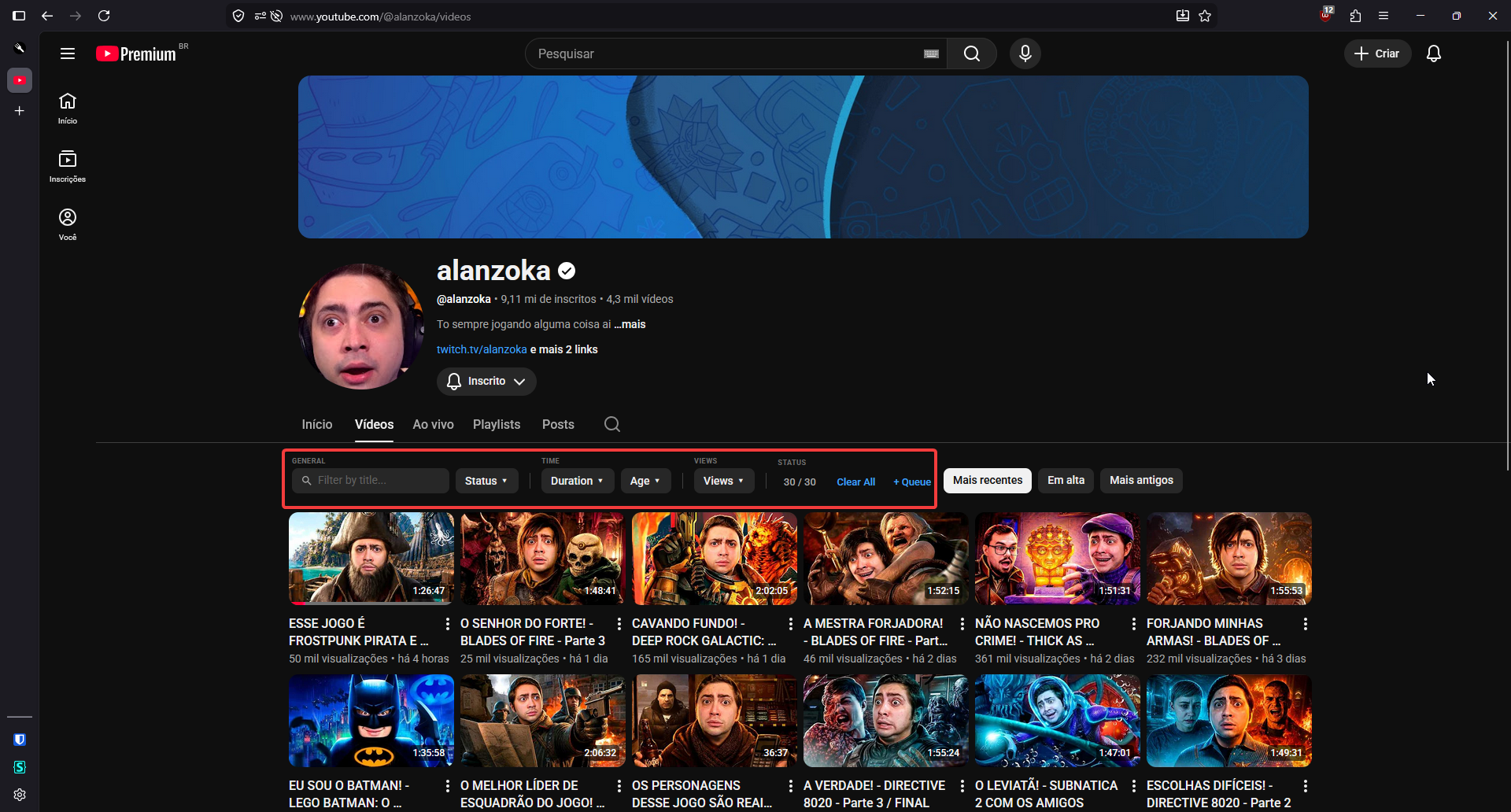This screenshot has height=812, width=1511.
Task: Open the browser extensions puzzle menu
Action: coord(1355,16)
